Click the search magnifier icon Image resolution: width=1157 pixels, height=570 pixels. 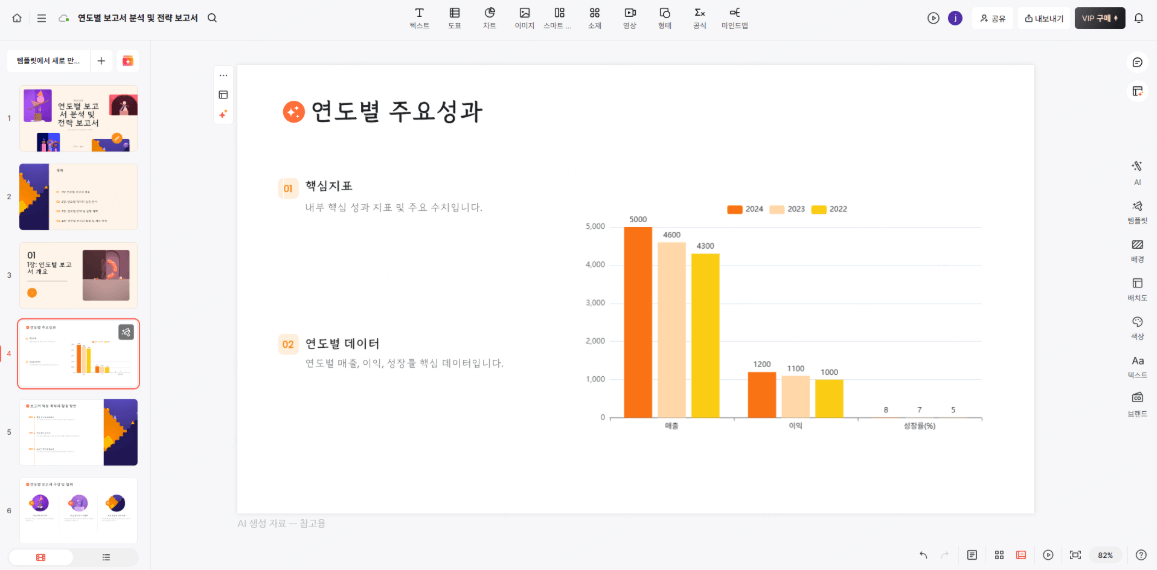(213, 18)
